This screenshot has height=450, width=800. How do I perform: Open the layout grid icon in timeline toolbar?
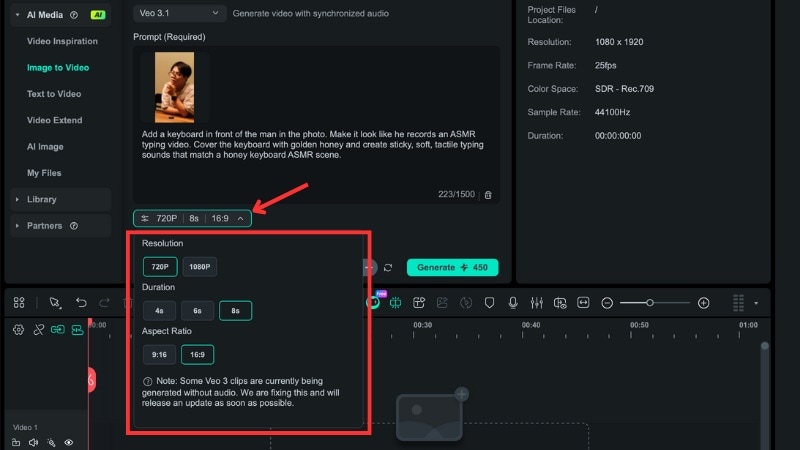point(19,303)
